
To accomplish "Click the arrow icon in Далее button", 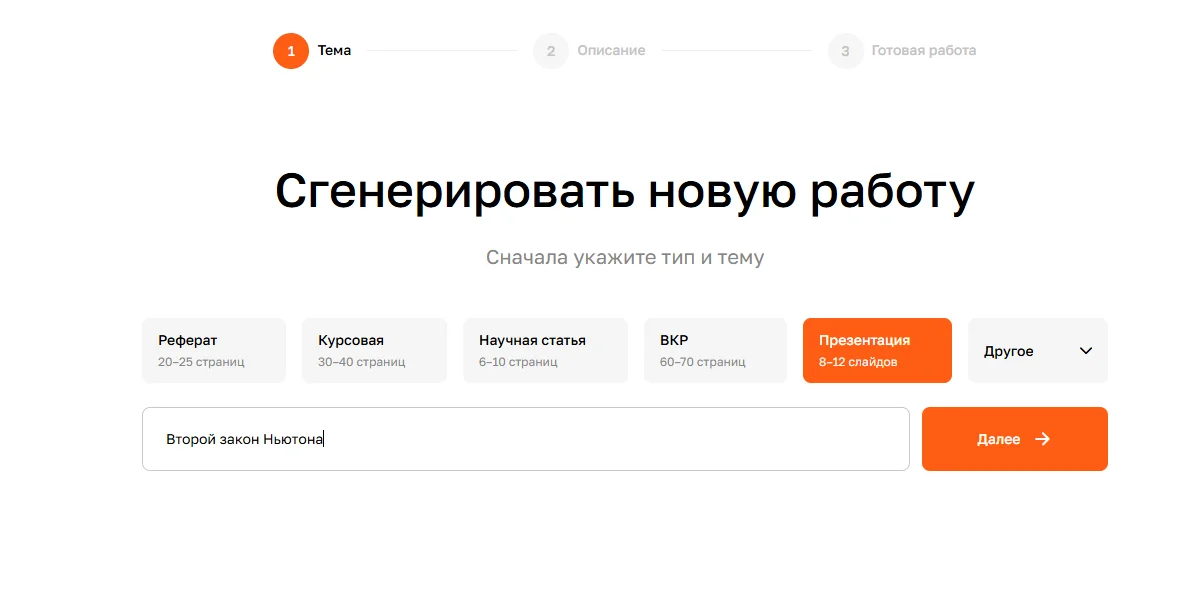I will pyautogui.click(x=1042, y=439).
